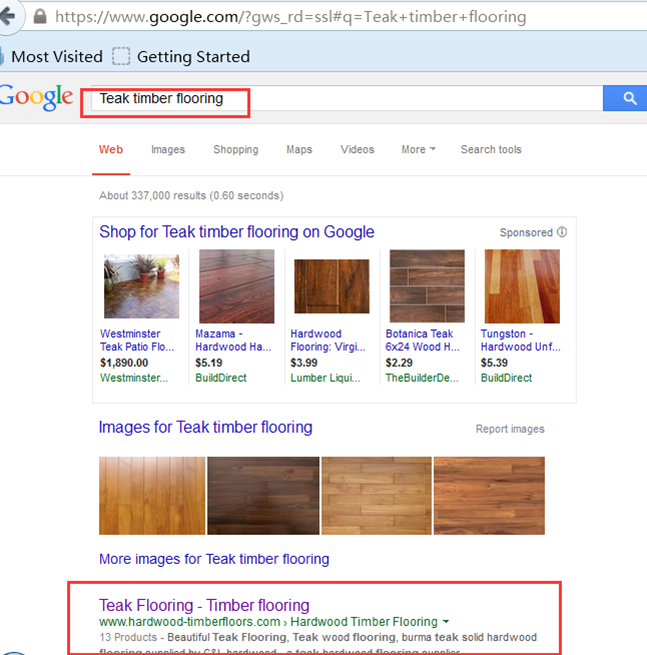Switch to the Videos tab
The width and height of the screenshot is (647, 655).
pyautogui.click(x=357, y=150)
